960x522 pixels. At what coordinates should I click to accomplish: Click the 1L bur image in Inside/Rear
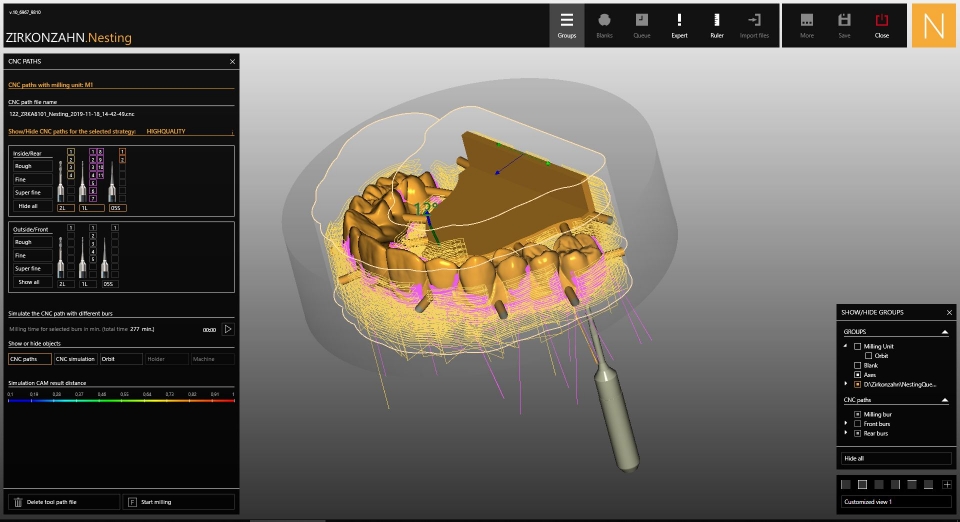[83, 181]
